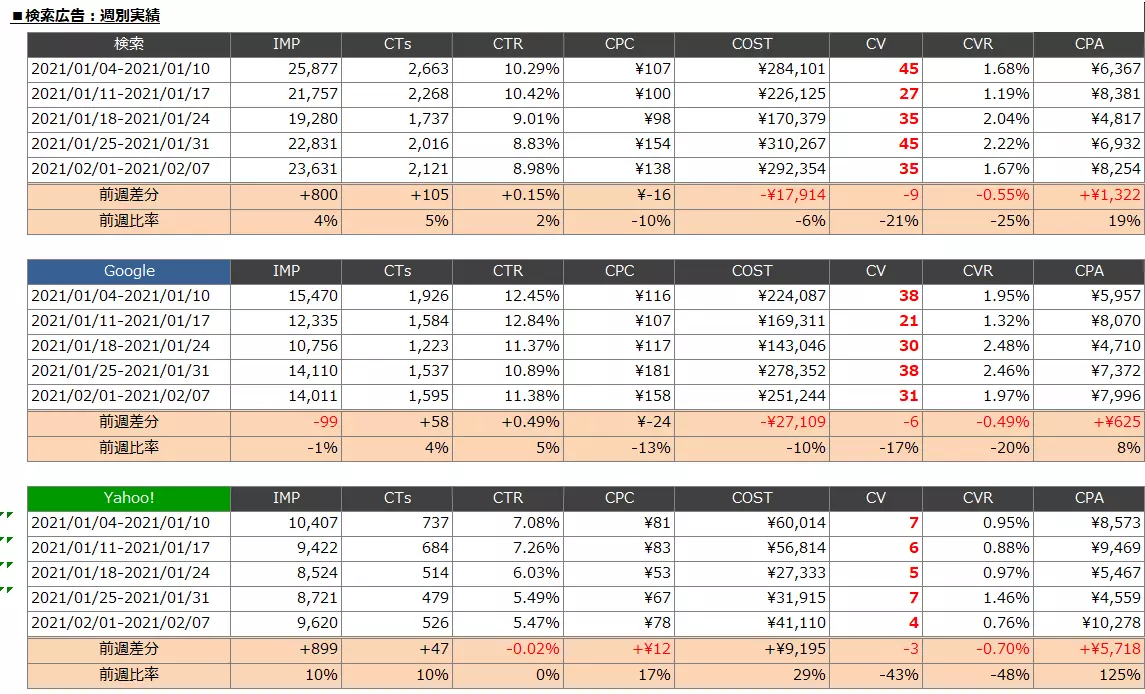Select Google COST difference -¥27,109 cell

tap(752, 422)
